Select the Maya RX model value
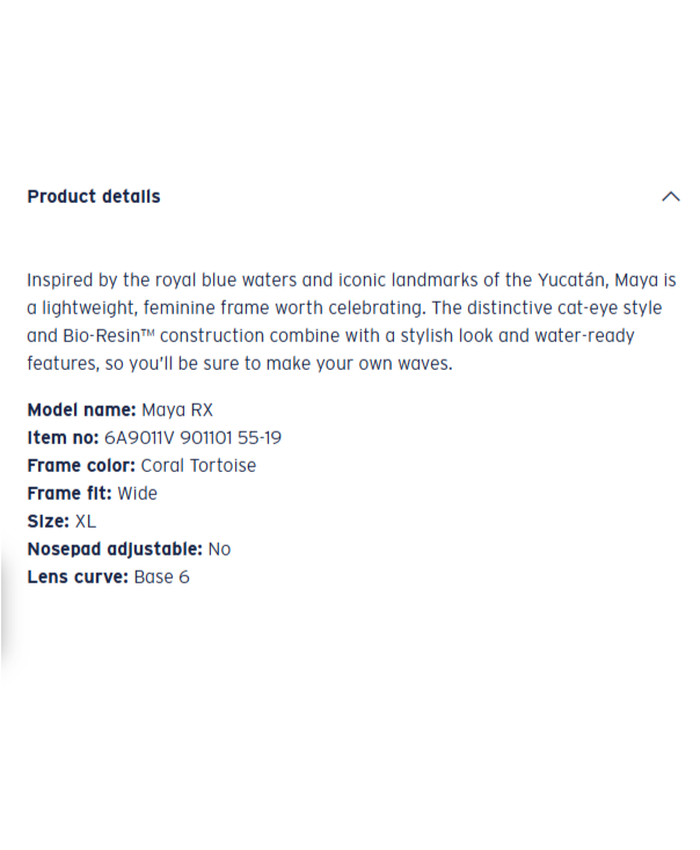Image resolution: width=700 pixels, height=850 pixels. (x=177, y=410)
